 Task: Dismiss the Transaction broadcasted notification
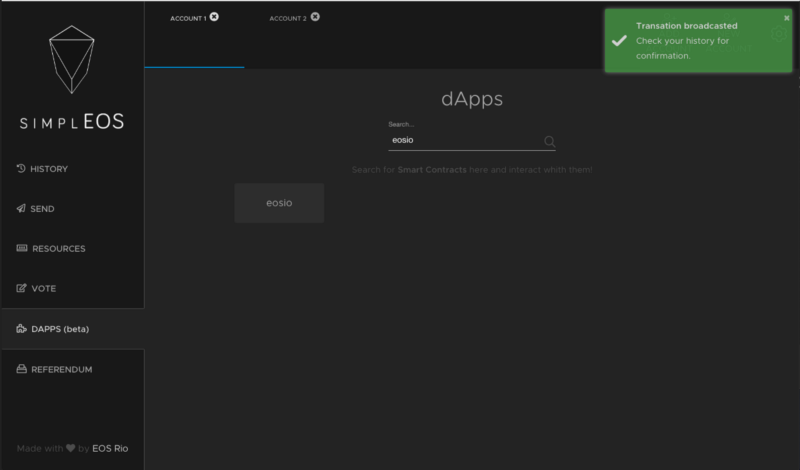click(786, 18)
